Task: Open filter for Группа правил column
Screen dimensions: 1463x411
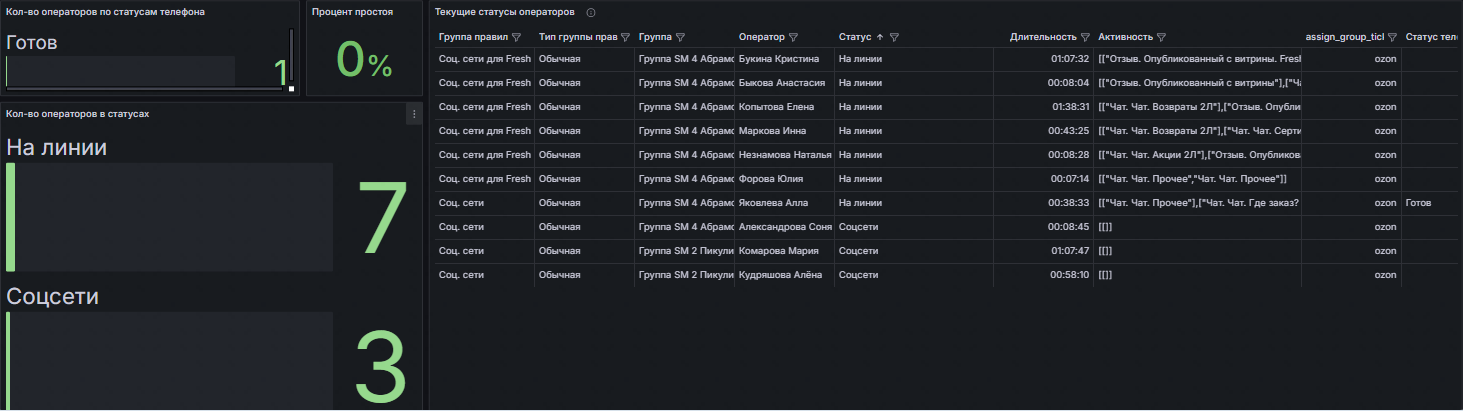Action: pos(517,37)
